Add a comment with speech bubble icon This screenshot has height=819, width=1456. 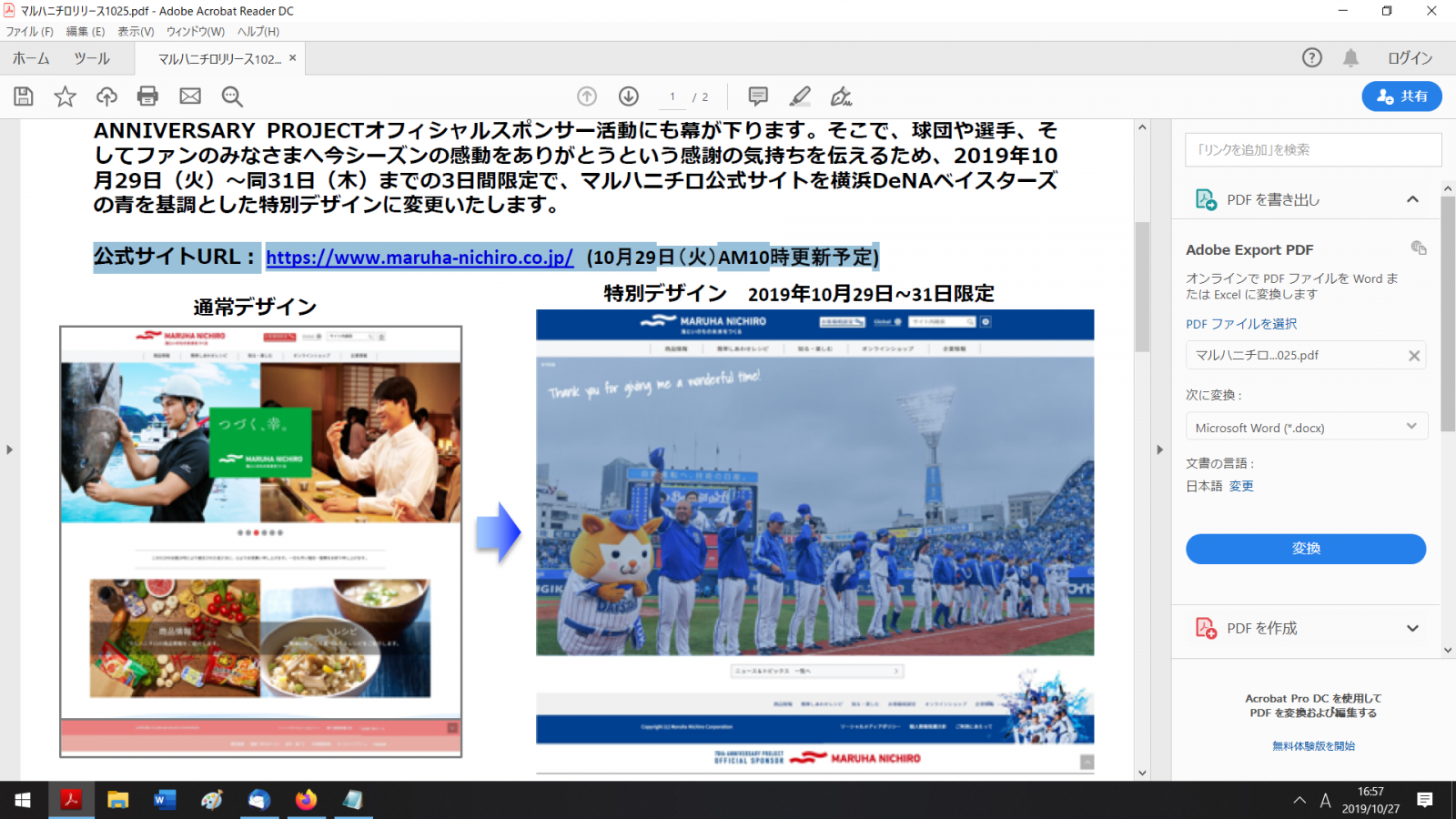pyautogui.click(x=758, y=96)
